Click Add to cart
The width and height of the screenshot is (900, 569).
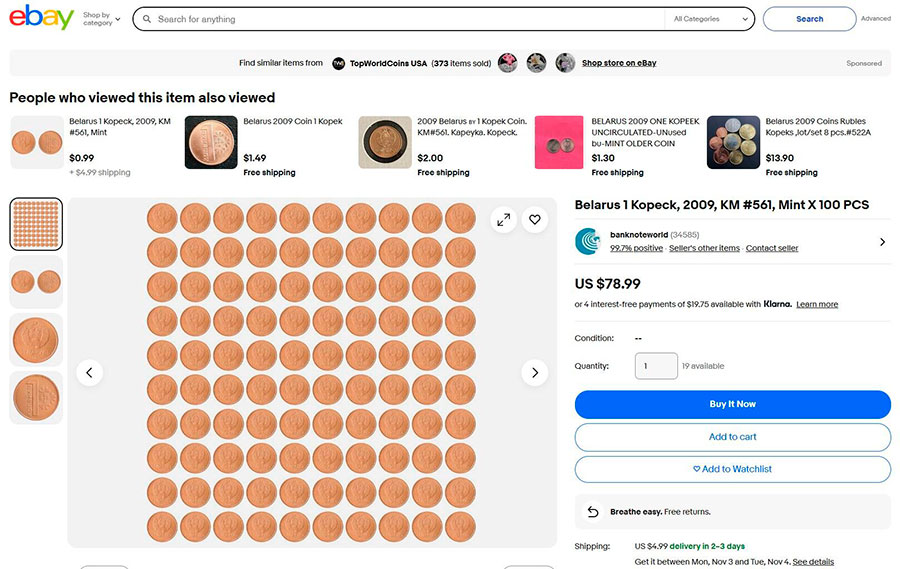click(x=732, y=437)
